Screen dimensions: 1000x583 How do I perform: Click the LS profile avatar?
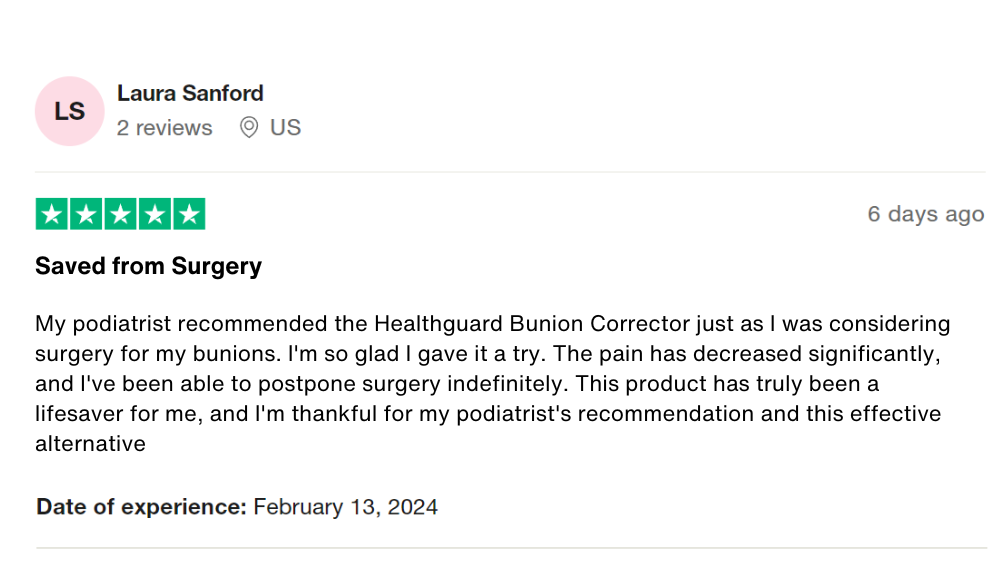coord(69,111)
